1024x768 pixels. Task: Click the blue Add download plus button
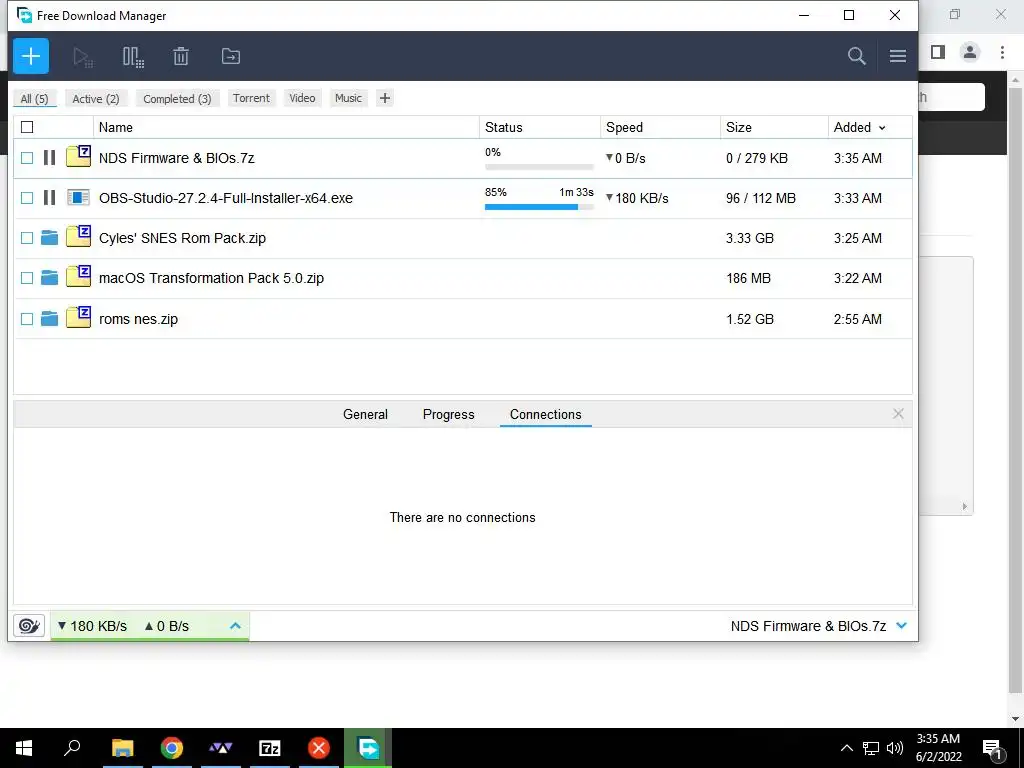pos(31,56)
